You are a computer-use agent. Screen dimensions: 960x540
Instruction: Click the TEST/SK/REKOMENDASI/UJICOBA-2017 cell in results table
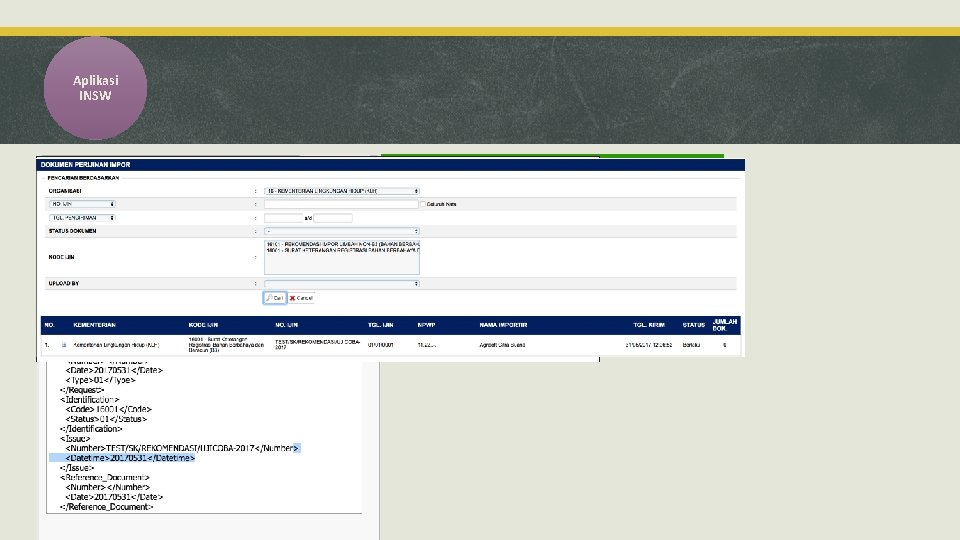coord(317,345)
